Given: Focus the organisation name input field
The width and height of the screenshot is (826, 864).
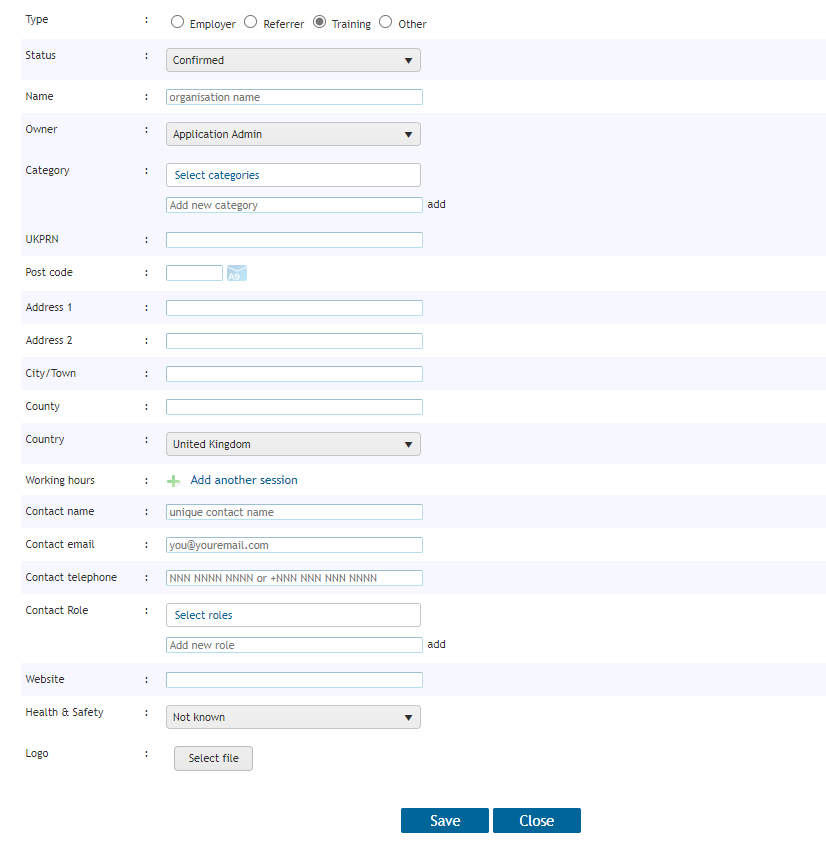Looking at the screenshot, I should point(294,97).
